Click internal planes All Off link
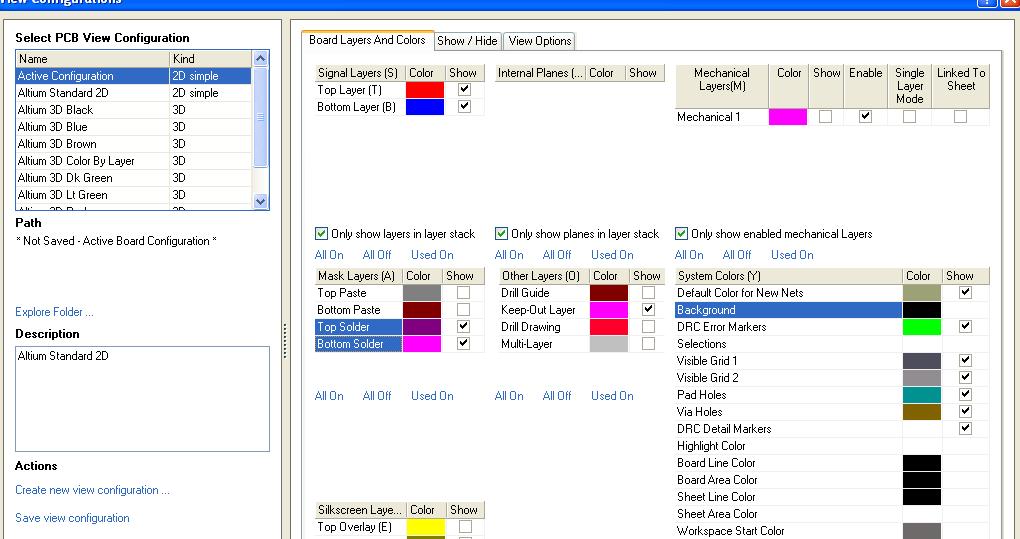This screenshot has width=1020, height=539. coord(557,255)
